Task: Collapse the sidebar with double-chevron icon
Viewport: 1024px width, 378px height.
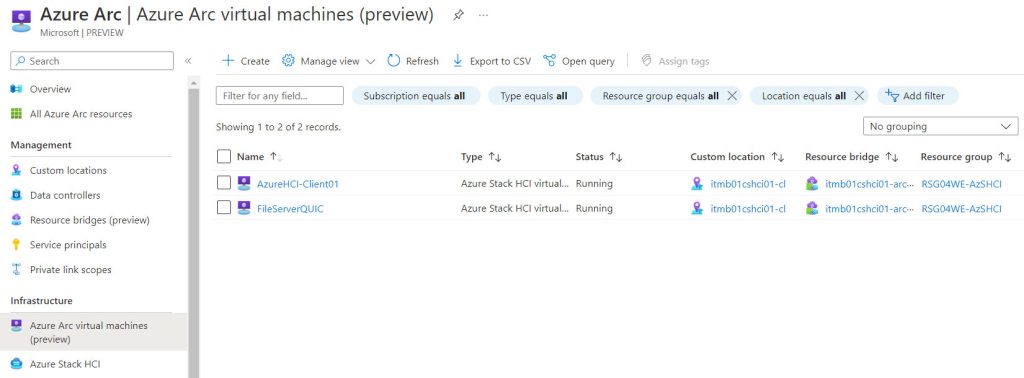Action: (188, 61)
